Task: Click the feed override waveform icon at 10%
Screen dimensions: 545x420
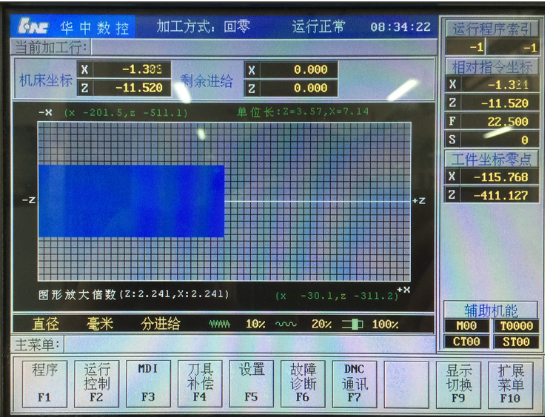Action: (x=219, y=324)
